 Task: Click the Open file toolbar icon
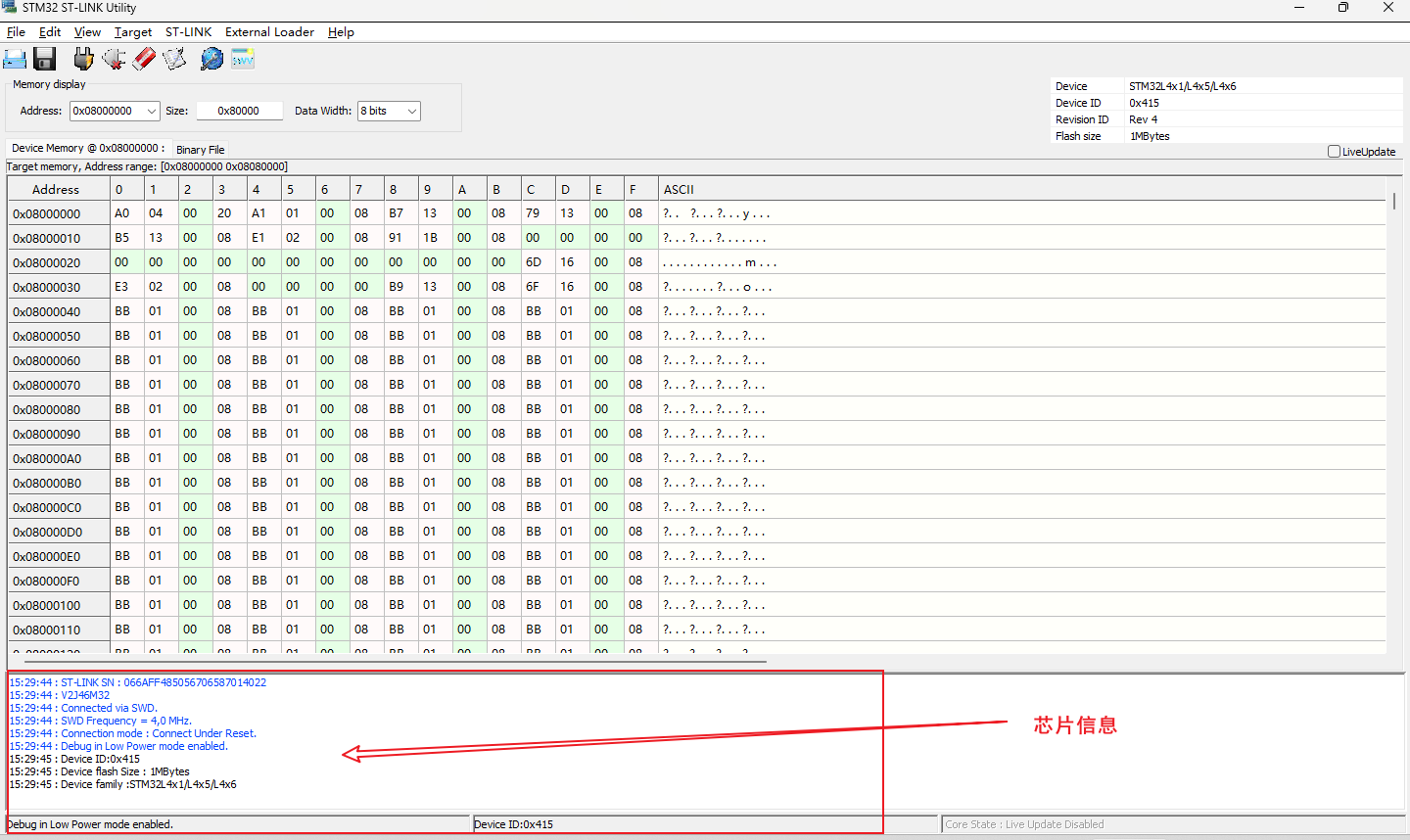coord(15,60)
